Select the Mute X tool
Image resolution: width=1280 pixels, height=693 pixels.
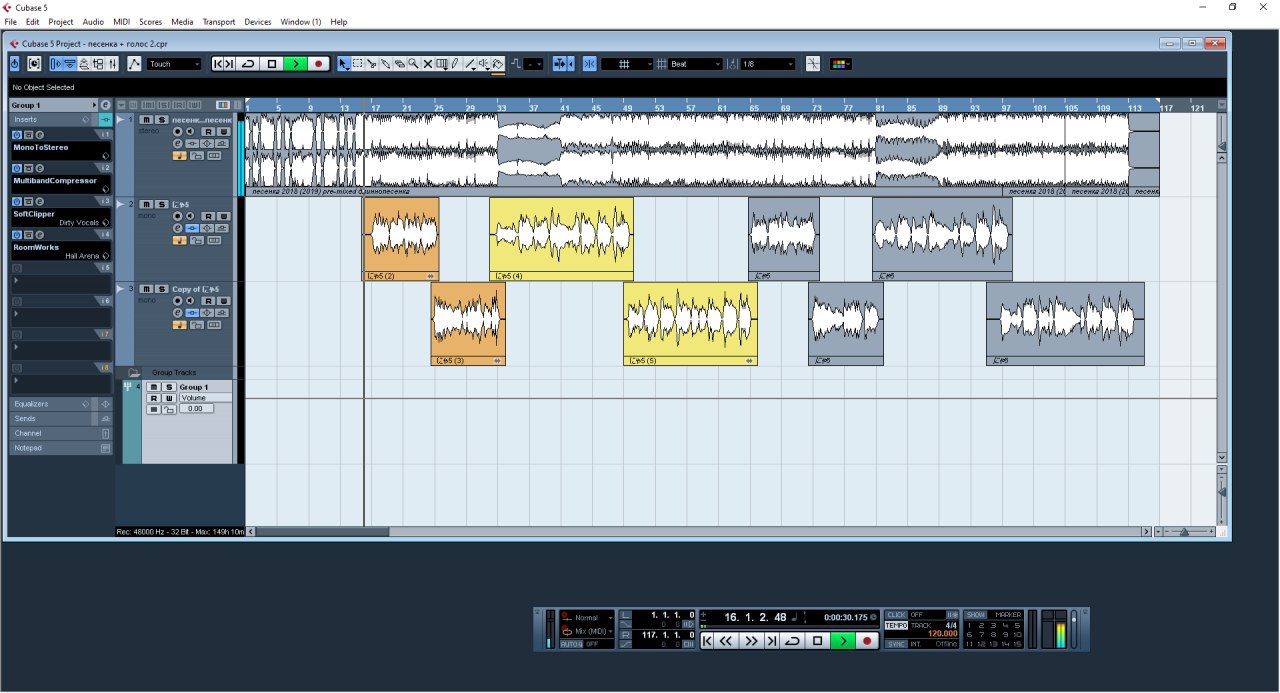tap(428, 64)
